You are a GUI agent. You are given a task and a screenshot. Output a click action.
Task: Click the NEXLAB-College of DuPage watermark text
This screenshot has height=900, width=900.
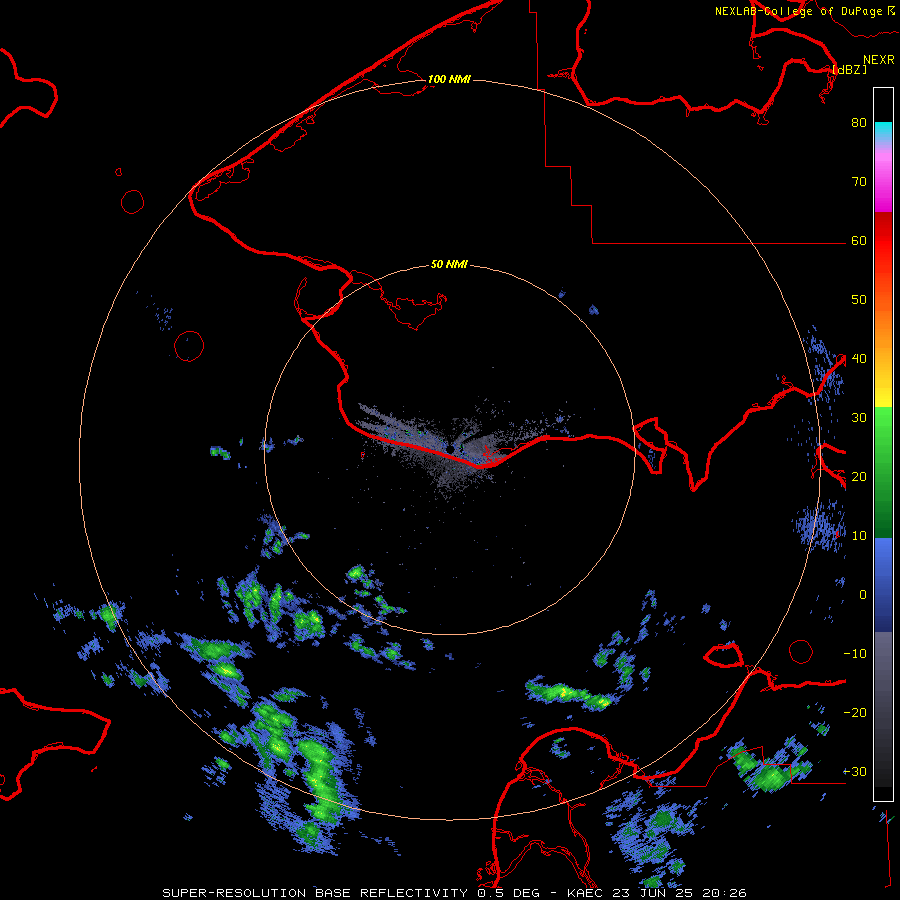click(x=799, y=11)
